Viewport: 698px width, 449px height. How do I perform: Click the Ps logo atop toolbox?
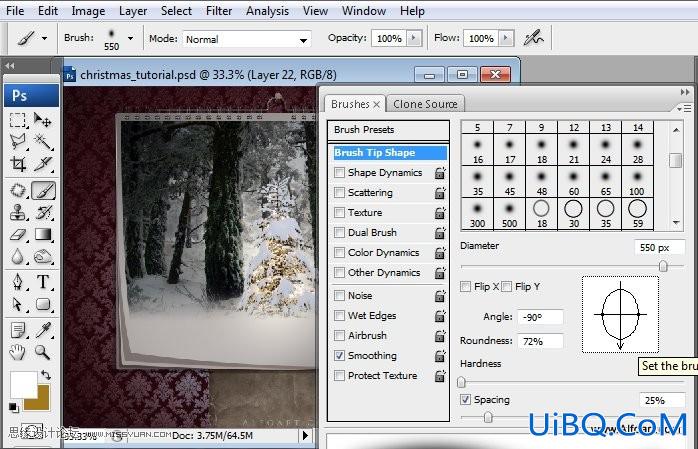pos(31,96)
